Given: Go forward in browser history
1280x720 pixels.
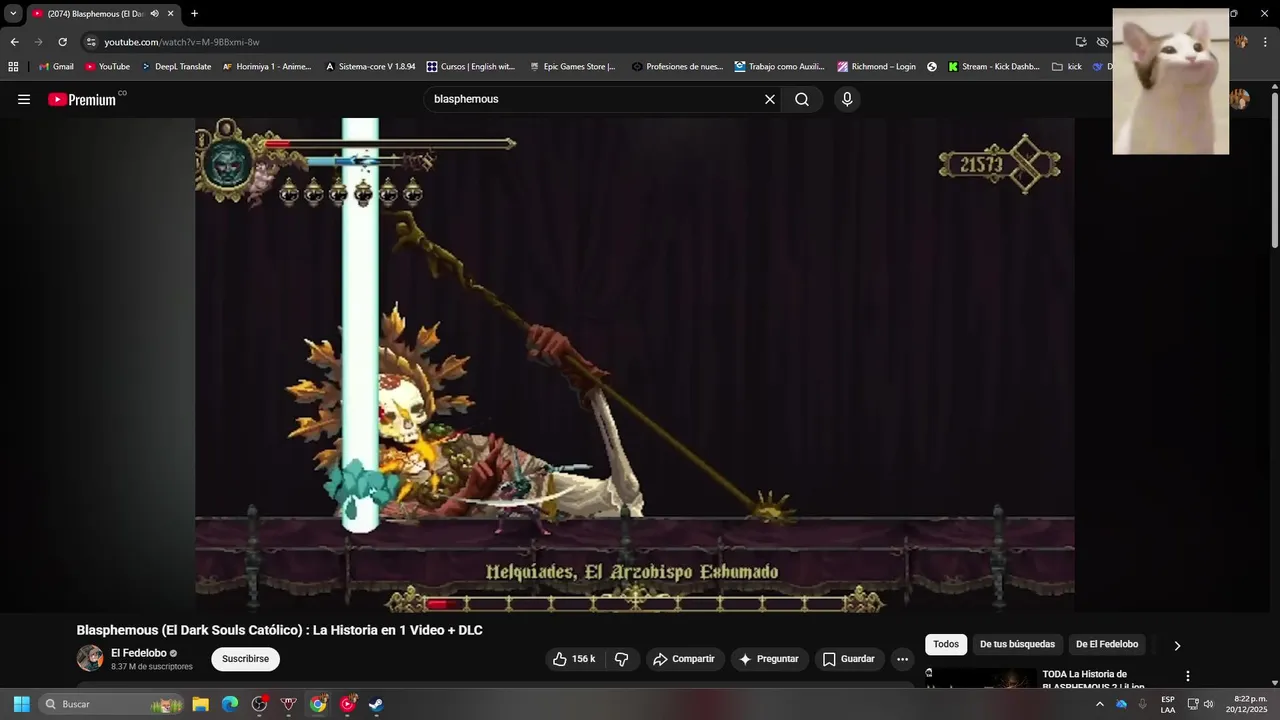Looking at the screenshot, I should coord(38,42).
